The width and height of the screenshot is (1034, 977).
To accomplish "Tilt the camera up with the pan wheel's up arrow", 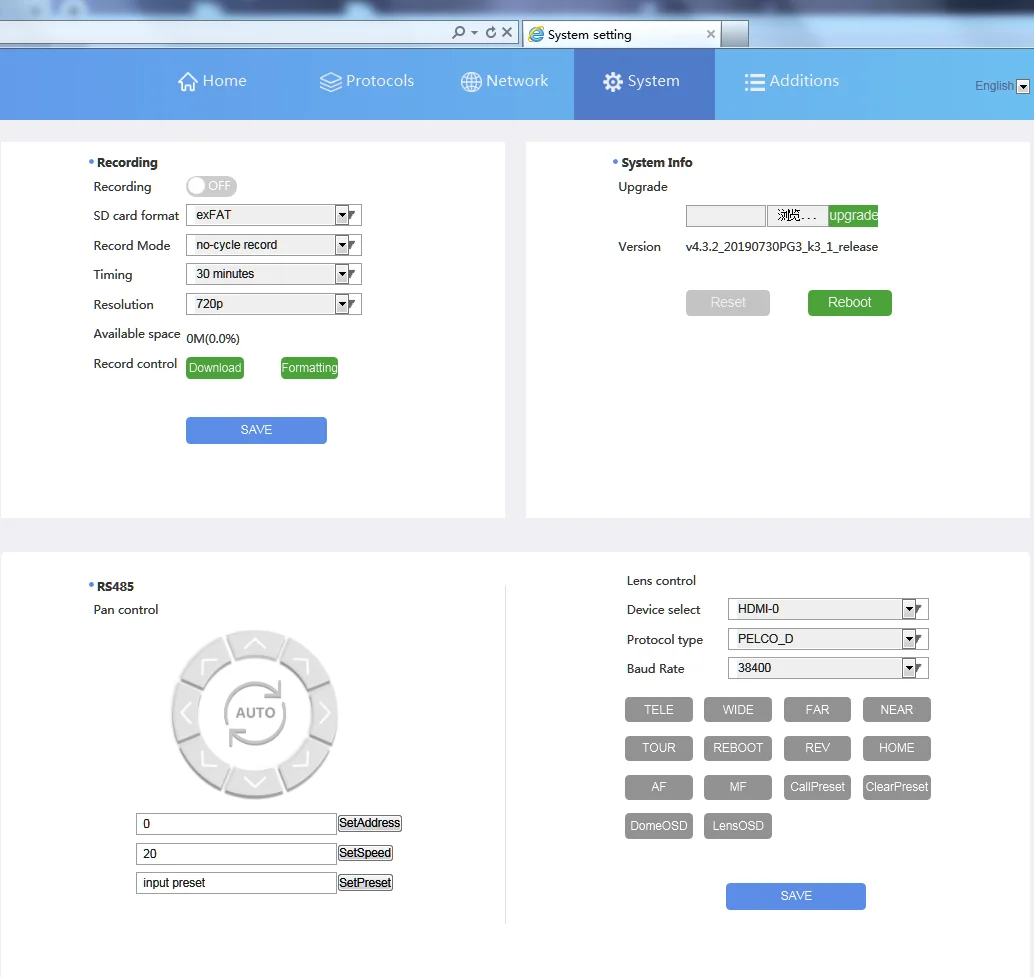I will click(255, 644).
